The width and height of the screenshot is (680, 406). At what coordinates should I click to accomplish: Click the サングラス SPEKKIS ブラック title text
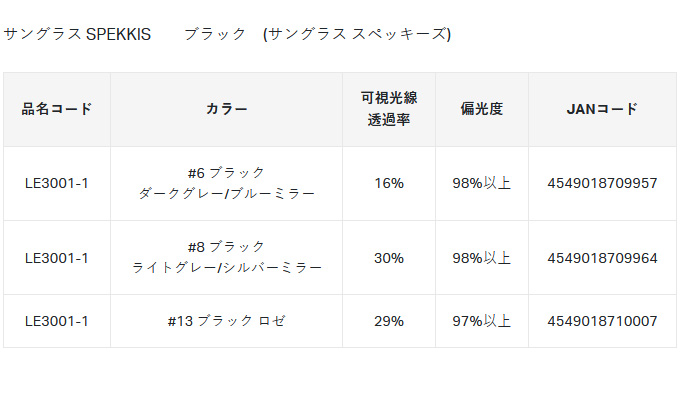point(227,34)
